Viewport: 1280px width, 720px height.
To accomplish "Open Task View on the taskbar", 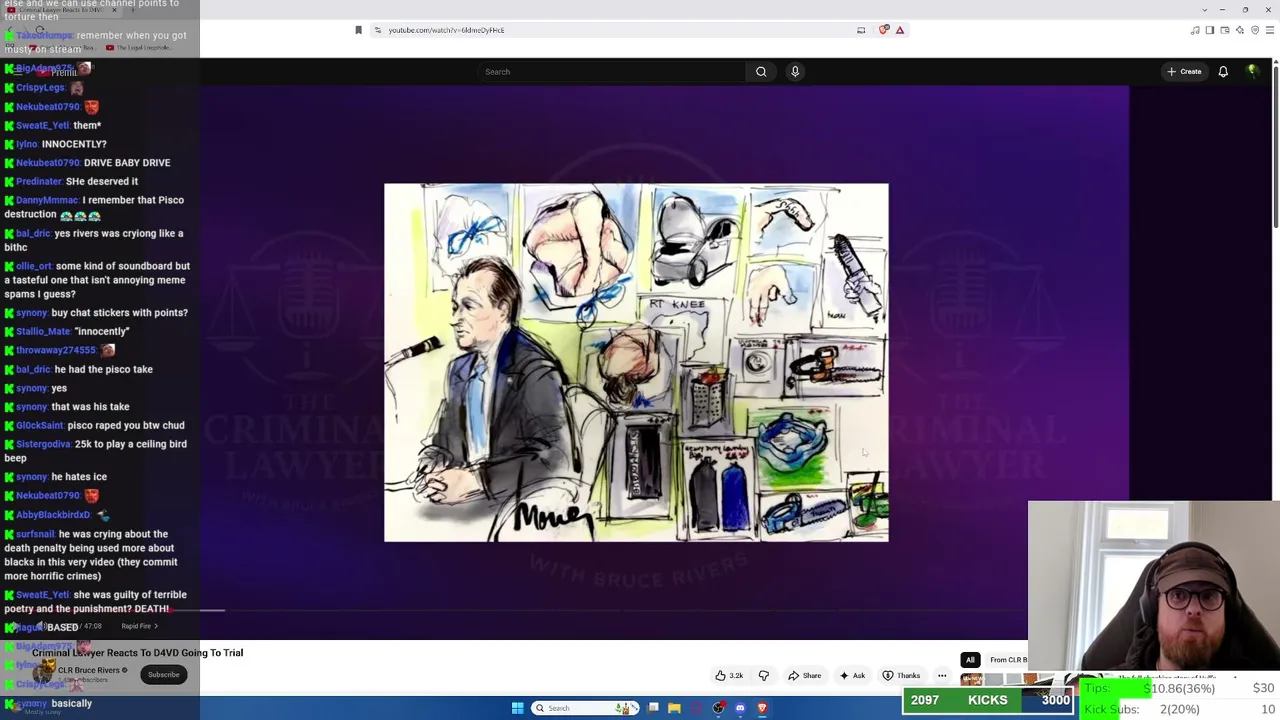I will [x=653, y=709].
